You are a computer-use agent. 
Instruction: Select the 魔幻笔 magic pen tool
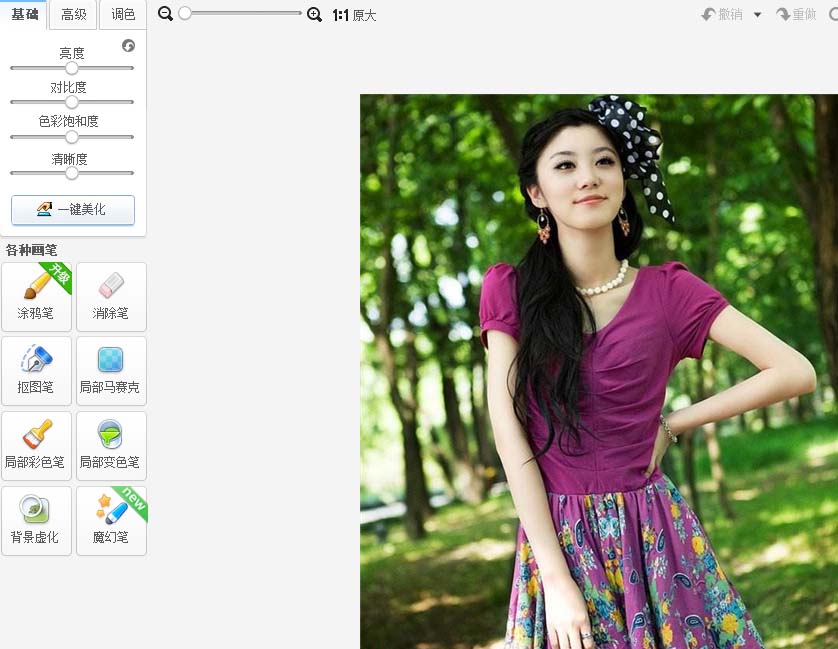click(x=111, y=521)
